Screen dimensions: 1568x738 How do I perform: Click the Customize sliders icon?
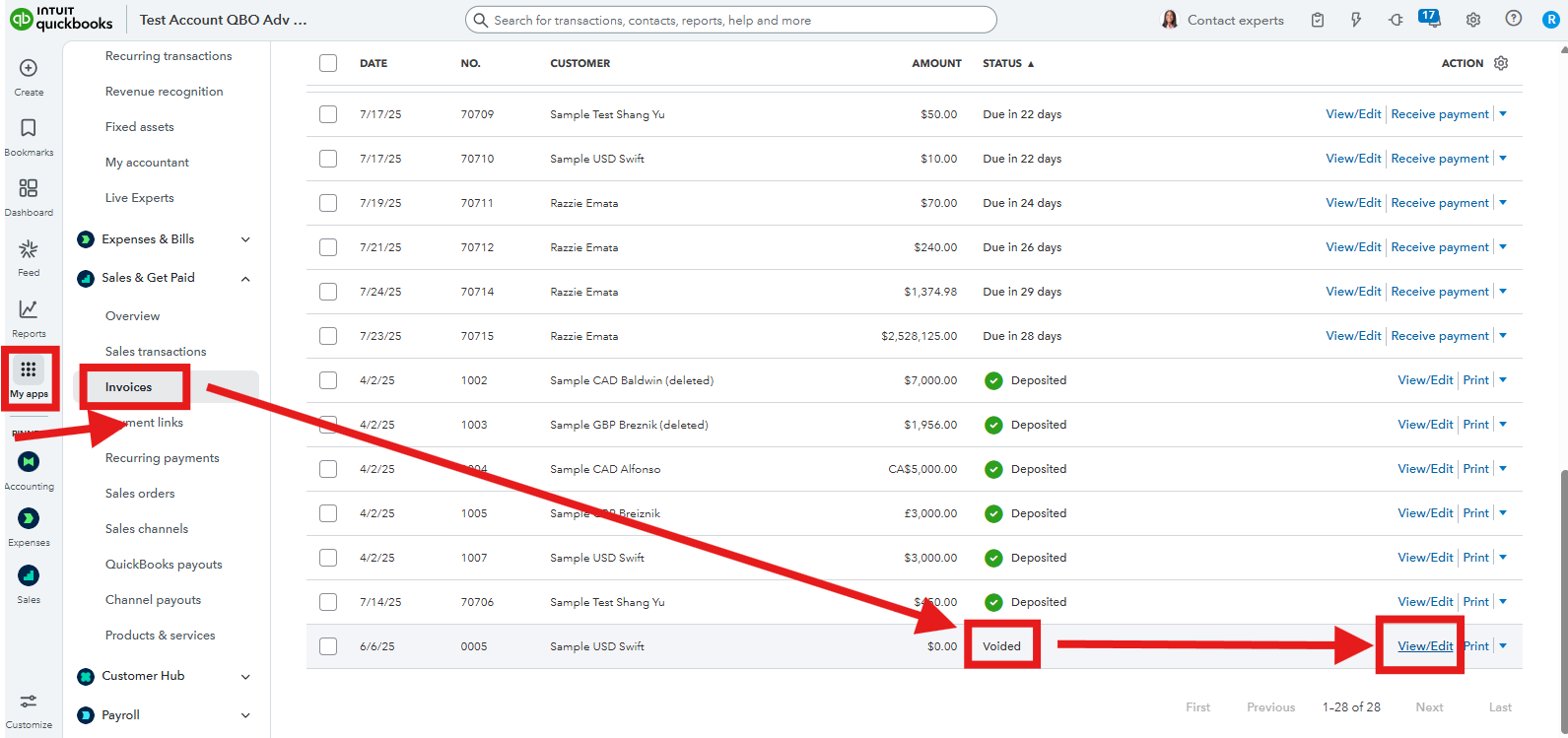(x=29, y=702)
